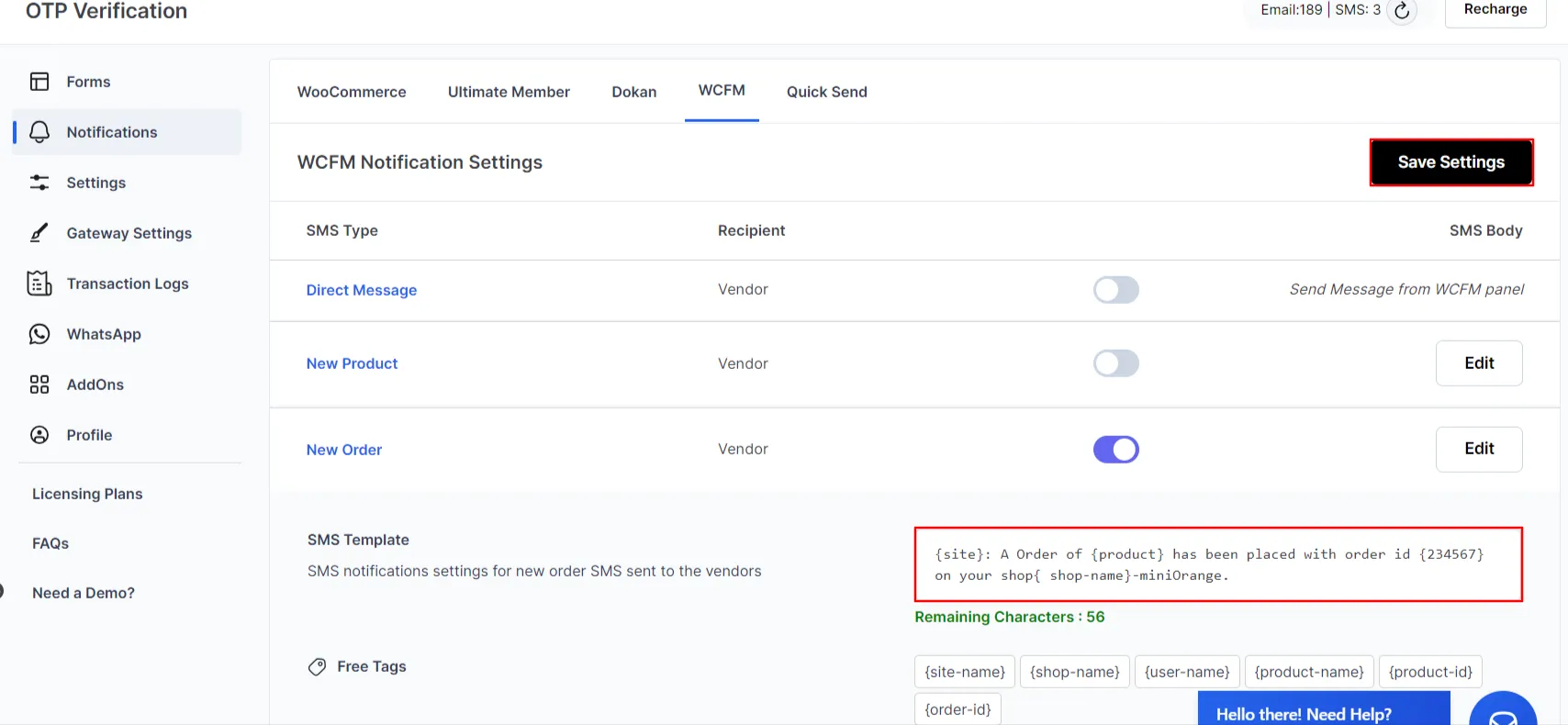This screenshot has width=1568, height=725.
Task: Open the Gateway Settings menu label
Action: pos(129,233)
